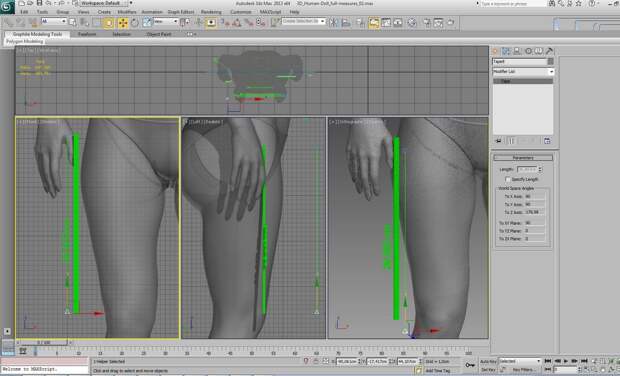Open the Edit menu

(x=24, y=12)
